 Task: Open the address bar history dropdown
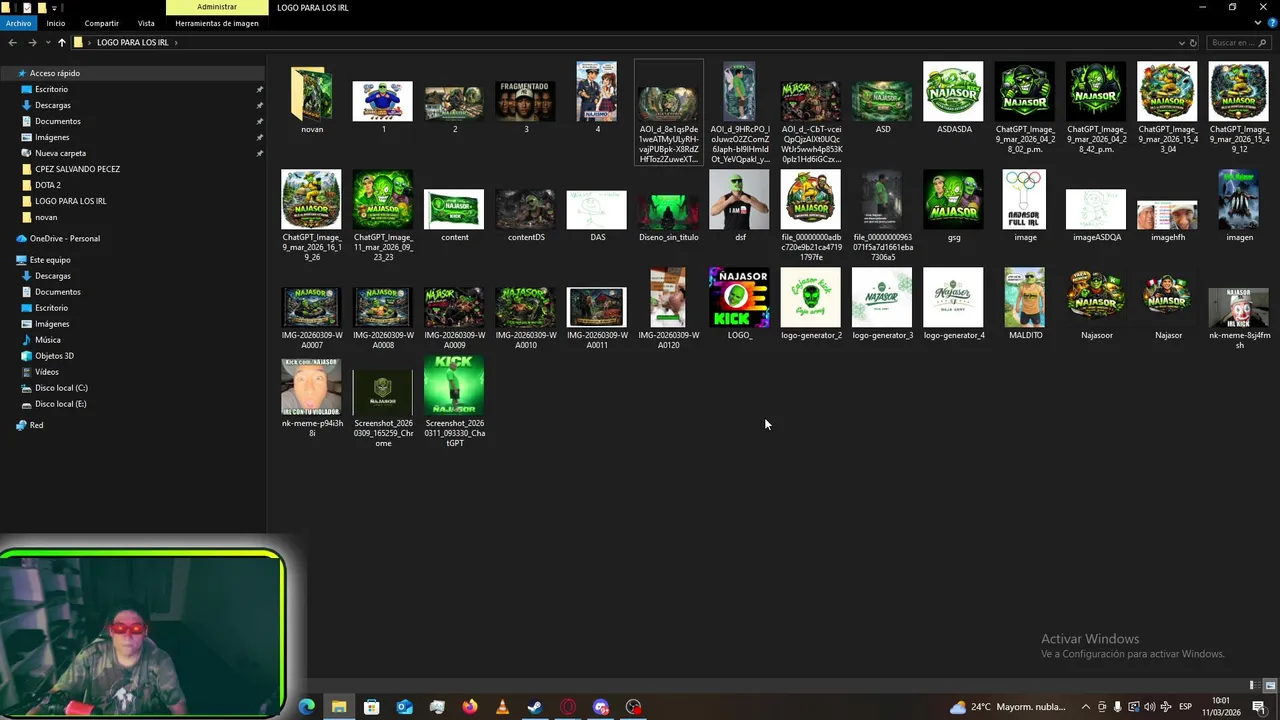click(1181, 43)
